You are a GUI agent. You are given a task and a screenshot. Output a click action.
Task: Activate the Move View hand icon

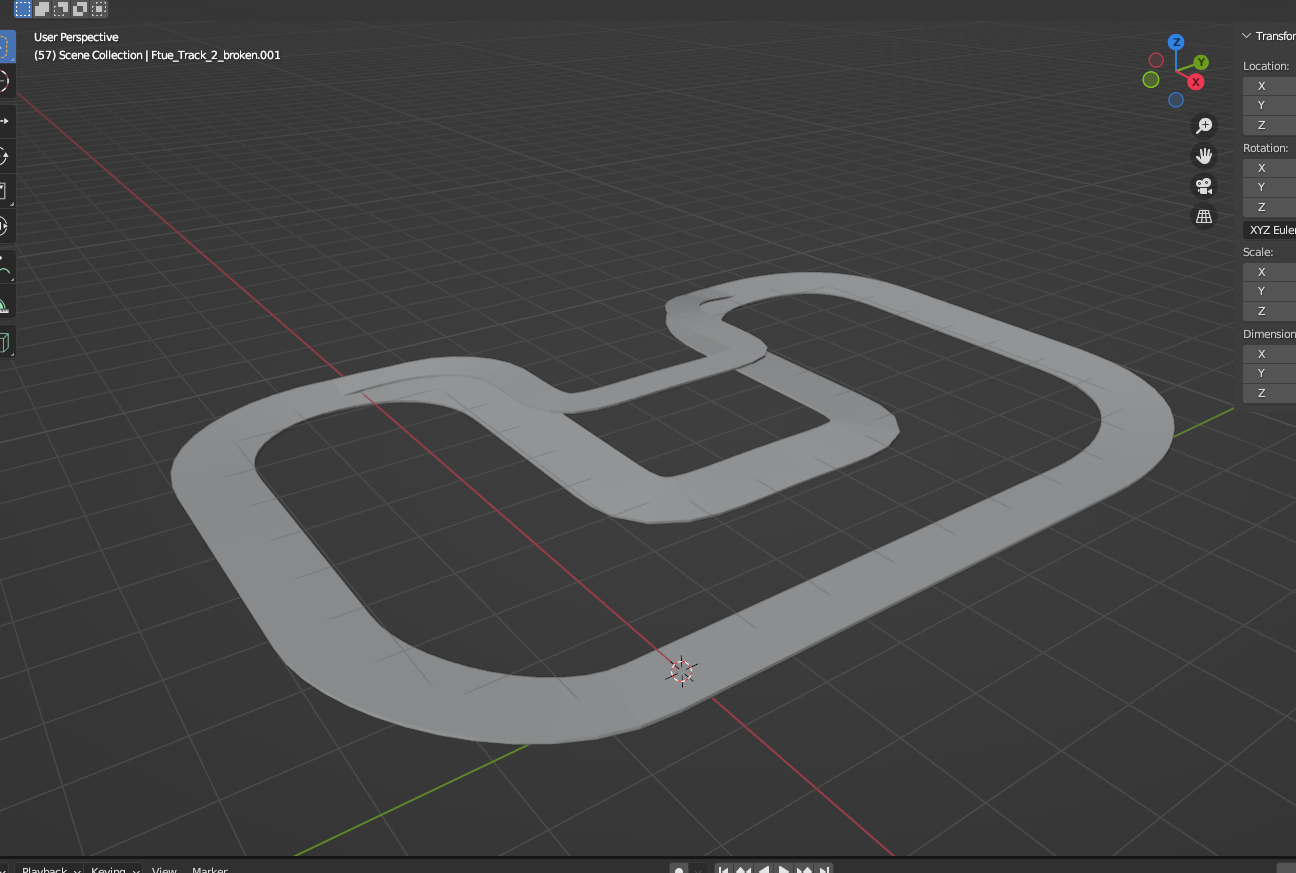[x=1204, y=155]
